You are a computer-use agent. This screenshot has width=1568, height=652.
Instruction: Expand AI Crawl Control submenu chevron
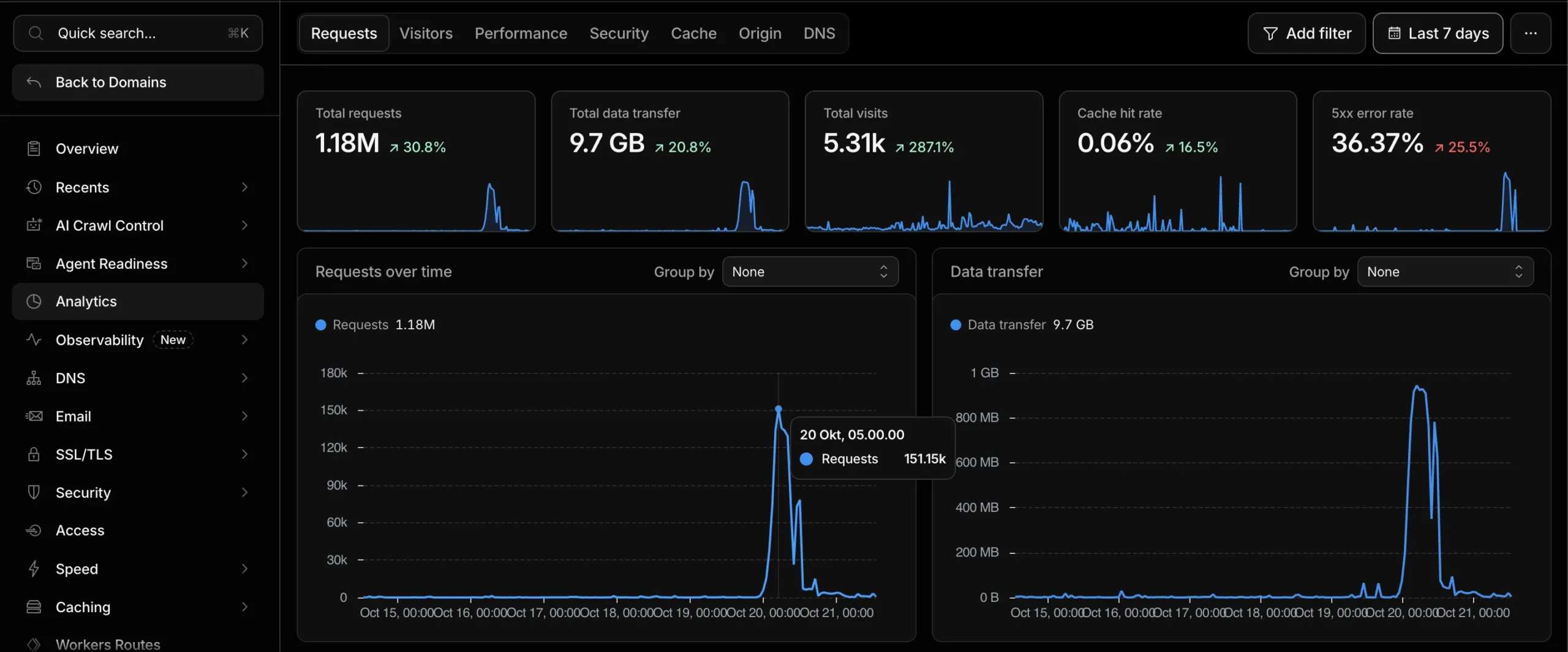tap(244, 225)
